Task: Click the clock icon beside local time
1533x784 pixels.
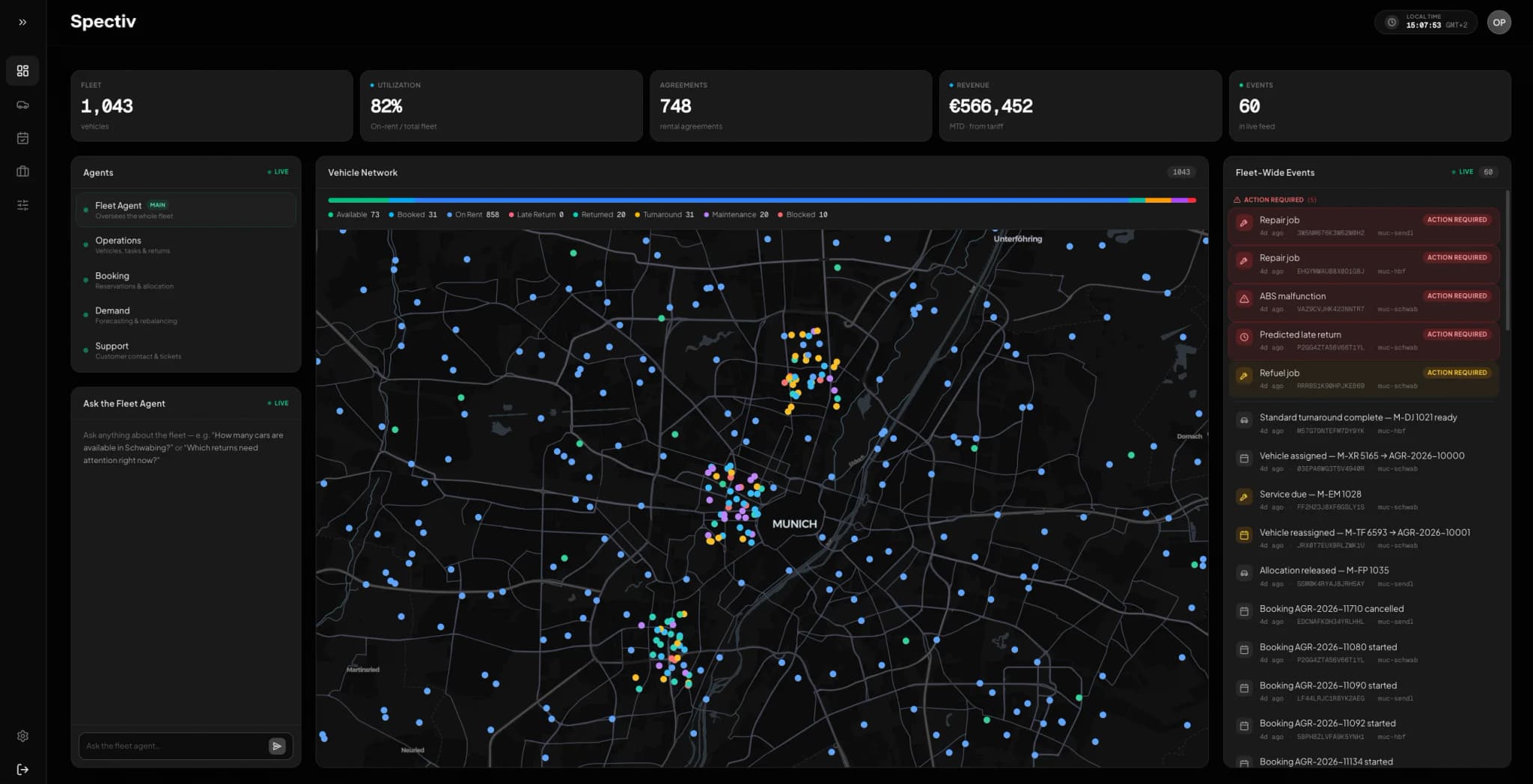Action: click(x=1392, y=22)
